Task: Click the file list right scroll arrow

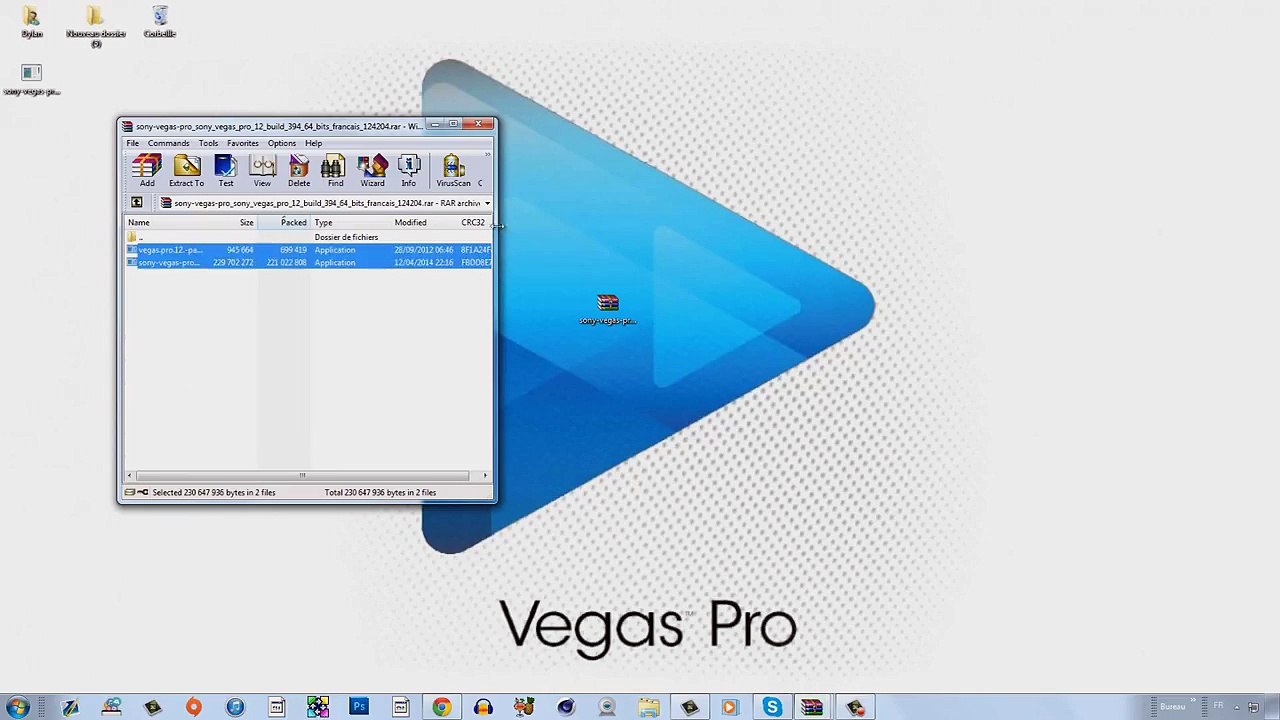Action: coord(486,476)
